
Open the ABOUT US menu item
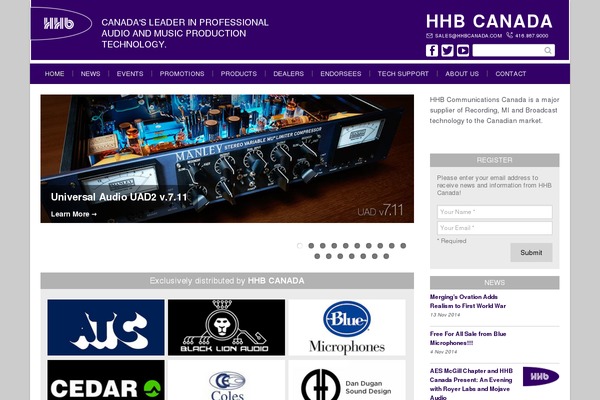[x=462, y=74]
